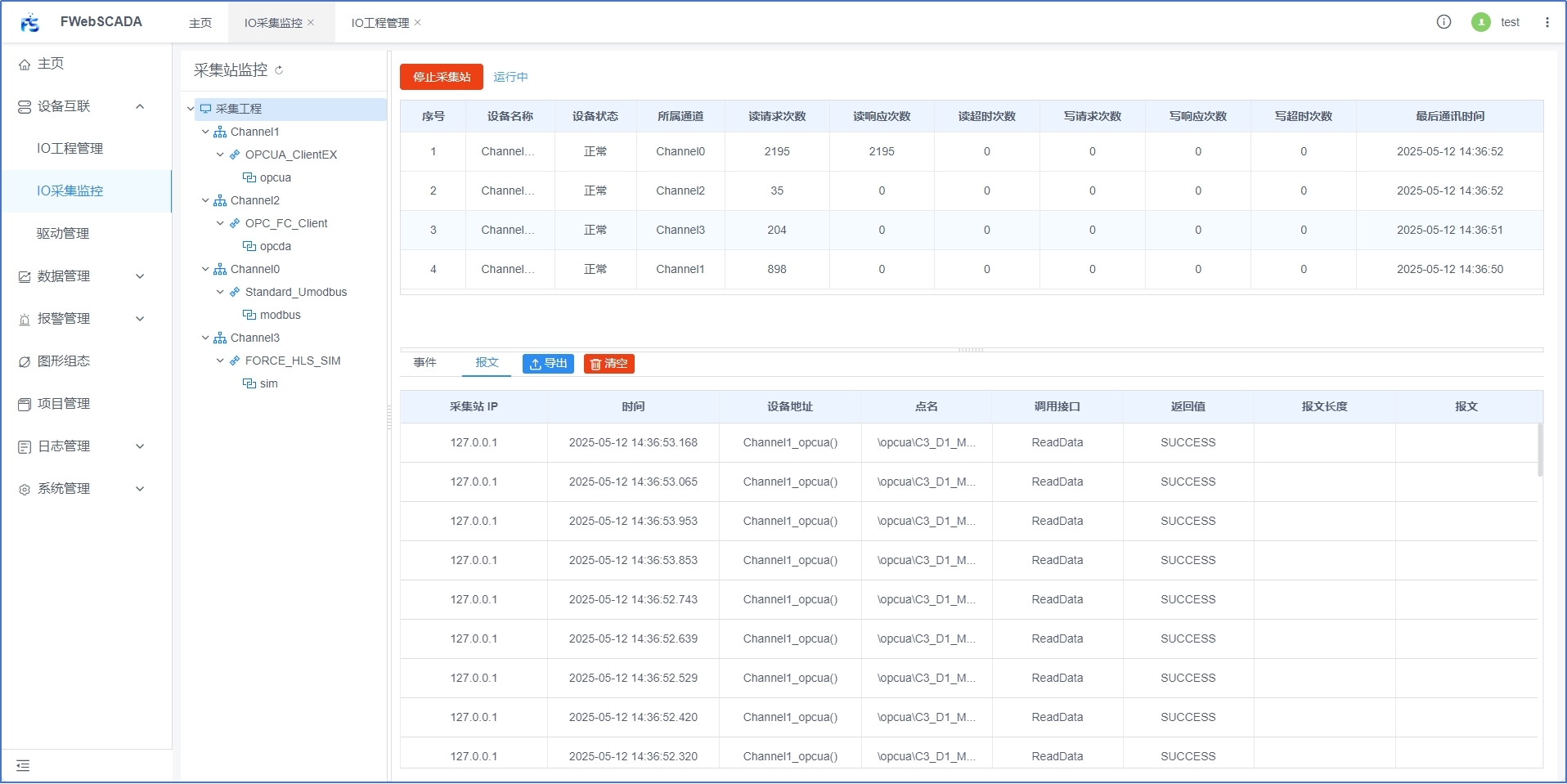Close the IO工程管理 tab
The image size is (1567, 784).
coord(418,22)
